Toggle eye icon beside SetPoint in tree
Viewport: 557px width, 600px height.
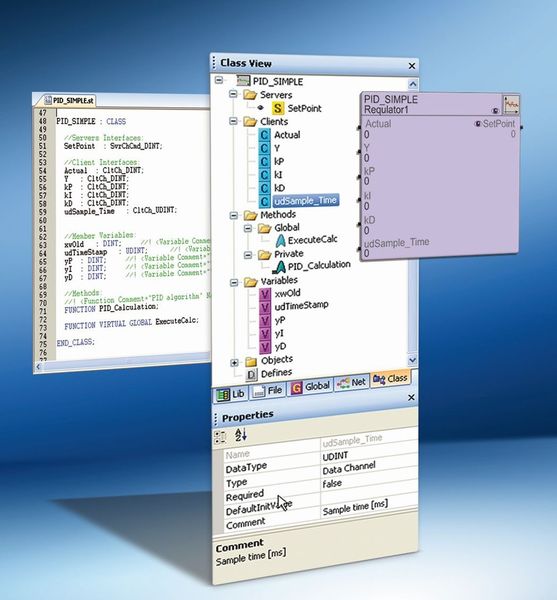tap(261, 108)
